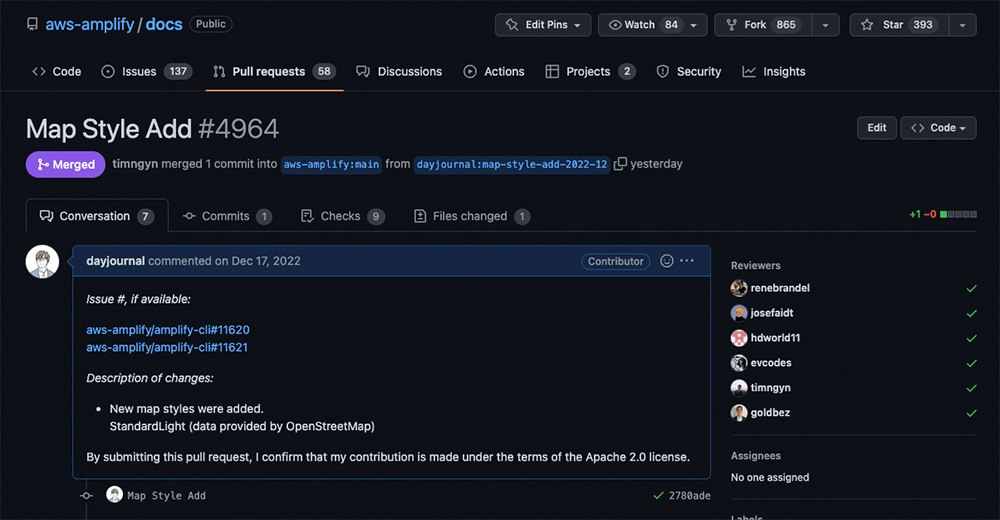Viewport: 1000px width, 520px height.
Task: Click goldbez's approval checkmark
Action: point(971,413)
